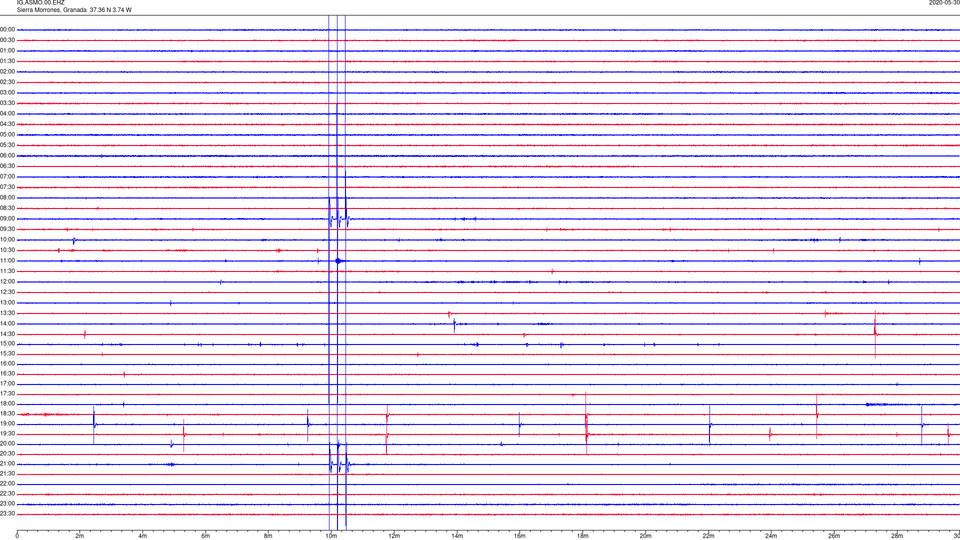
Task: Select the 09:30 time row label
Action: tap(7, 229)
